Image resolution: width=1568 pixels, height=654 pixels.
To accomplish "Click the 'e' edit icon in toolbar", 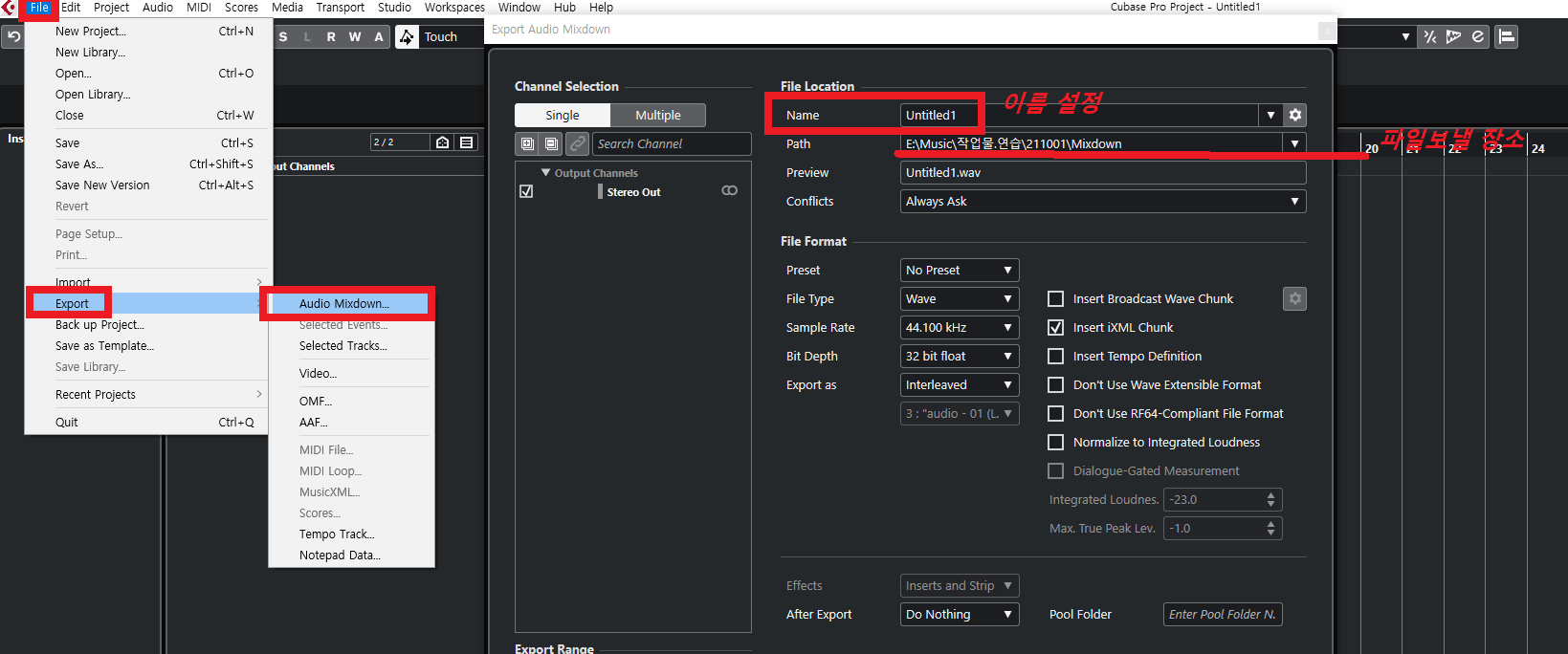I will 1478,36.
